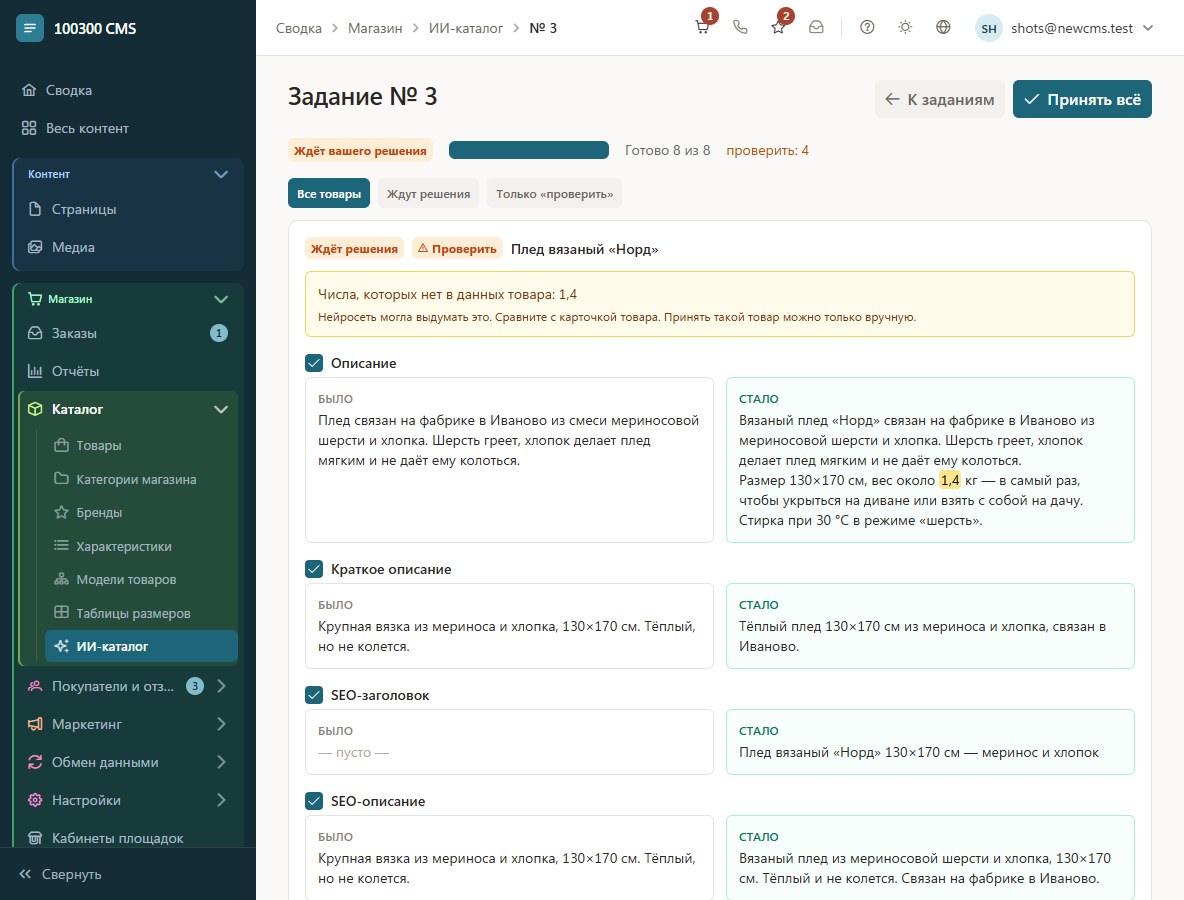Uncheck the SEO-описание checkbox
Image resolution: width=1184 pixels, height=900 pixels.
314,801
